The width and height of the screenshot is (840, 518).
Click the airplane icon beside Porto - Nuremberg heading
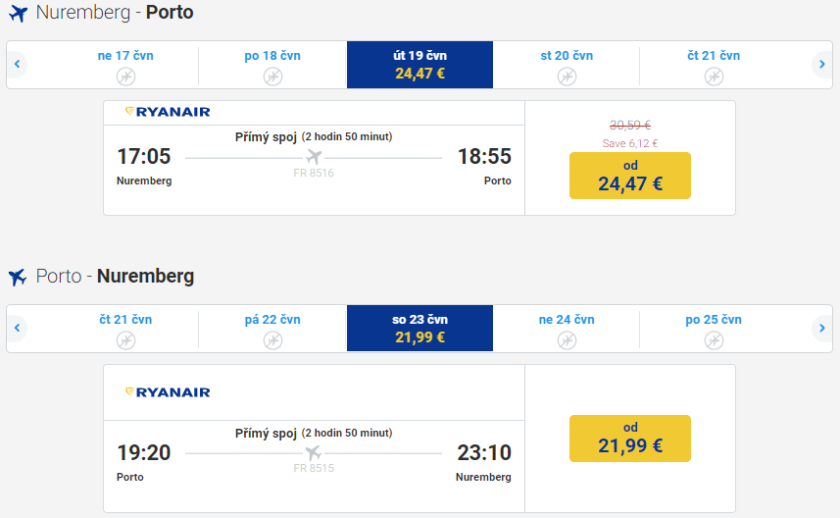click(x=17, y=277)
